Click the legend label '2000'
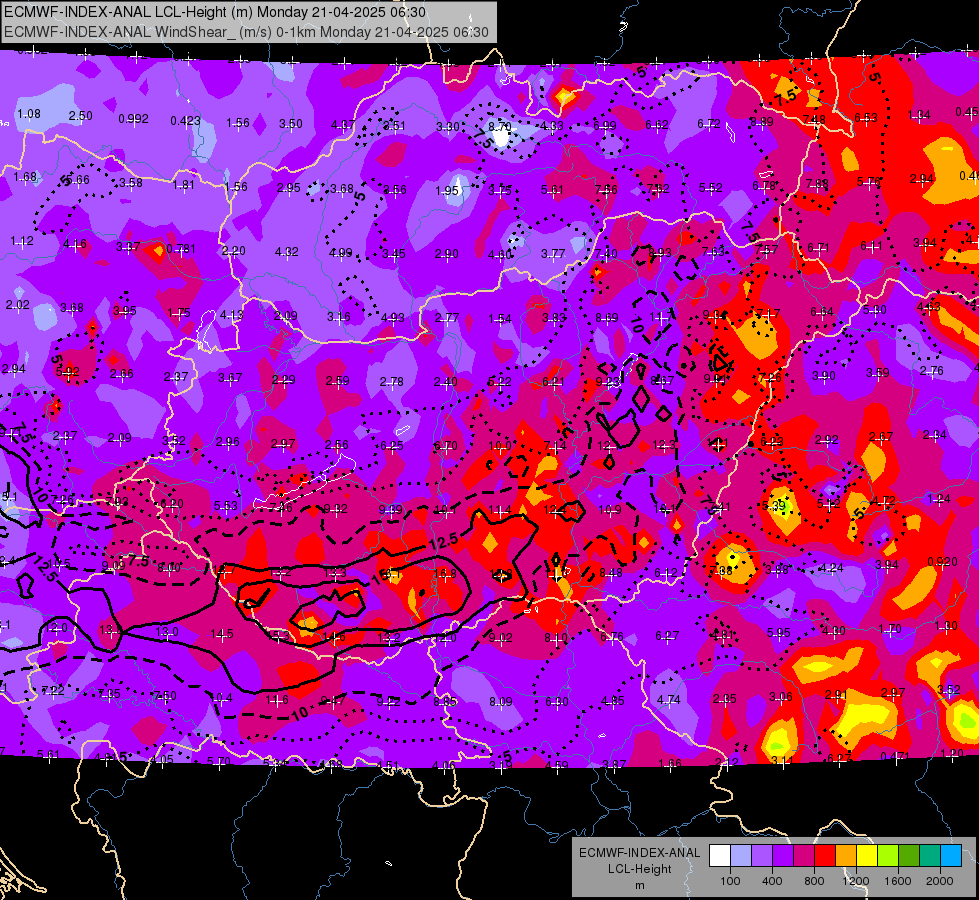 [940, 881]
